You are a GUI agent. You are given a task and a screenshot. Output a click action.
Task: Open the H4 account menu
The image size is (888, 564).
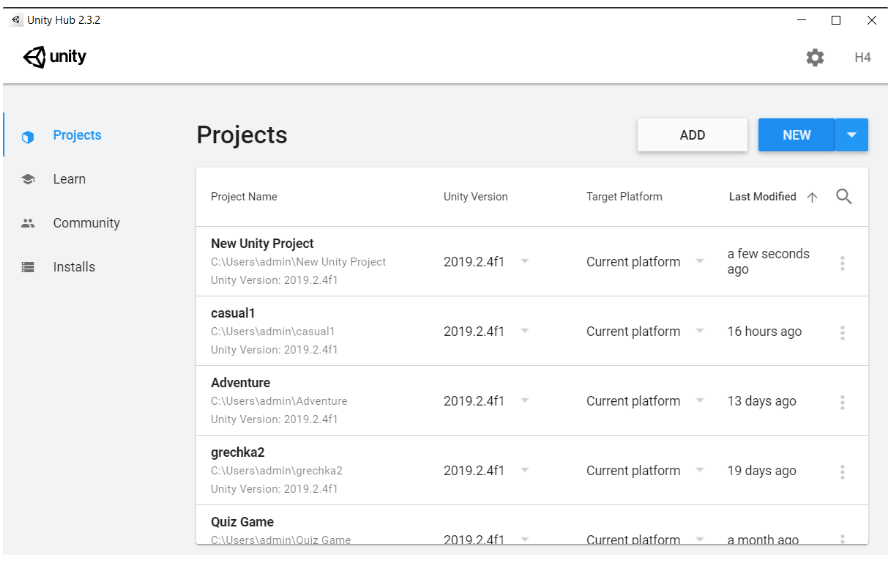[863, 57]
